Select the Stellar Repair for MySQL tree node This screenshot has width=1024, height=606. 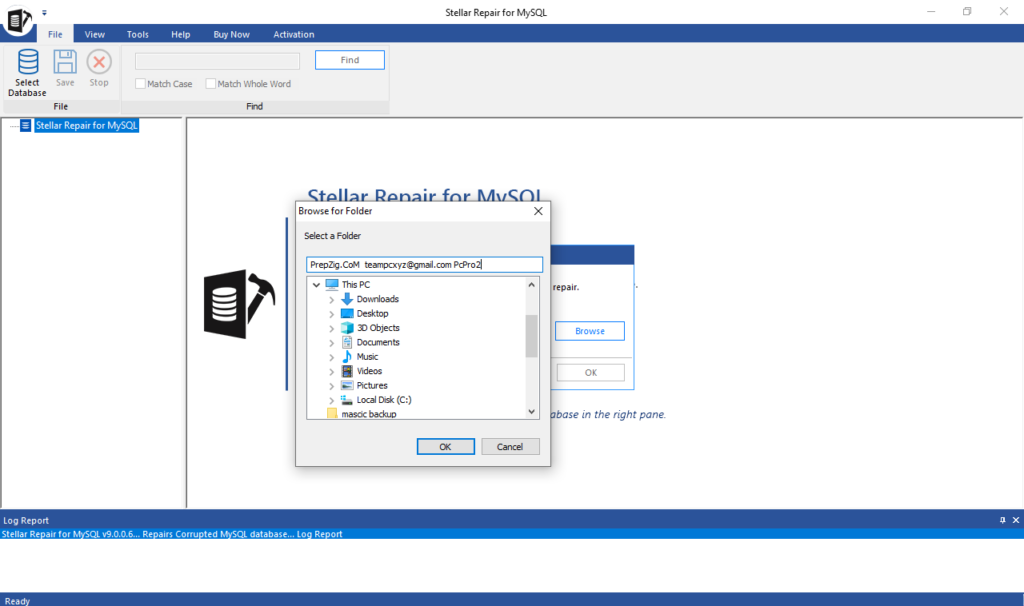point(86,125)
